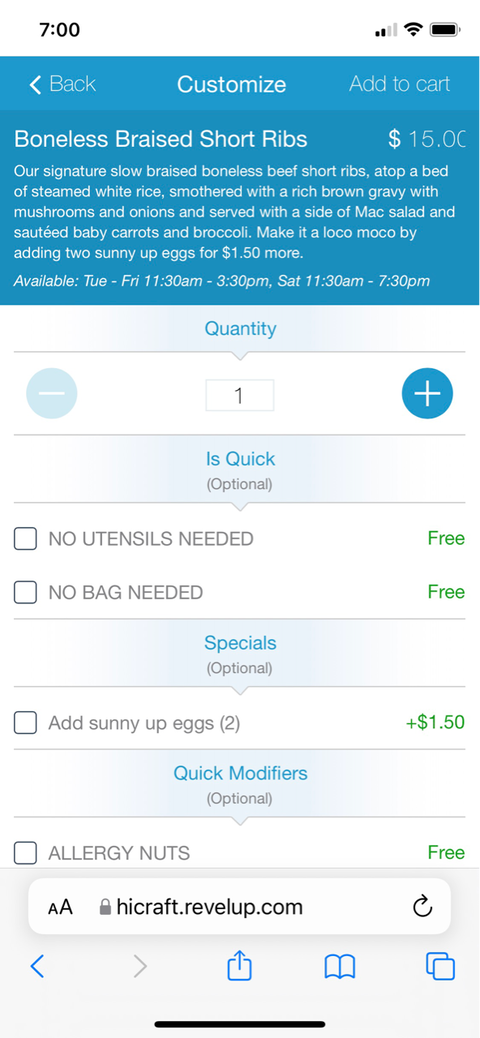The height and width of the screenshot is (1038, 480).
Task: Check the NO UTENSILS NEEDED box
Action: click(x=25, y=539)
